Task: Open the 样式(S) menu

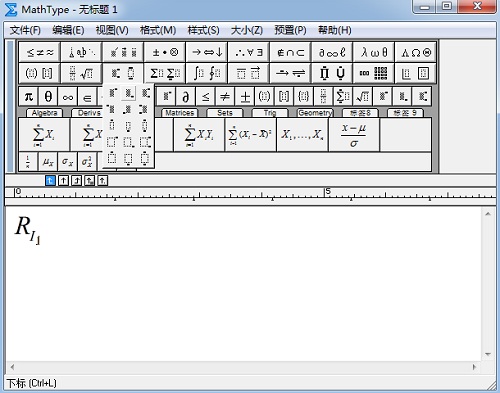Action: (203, 30)
